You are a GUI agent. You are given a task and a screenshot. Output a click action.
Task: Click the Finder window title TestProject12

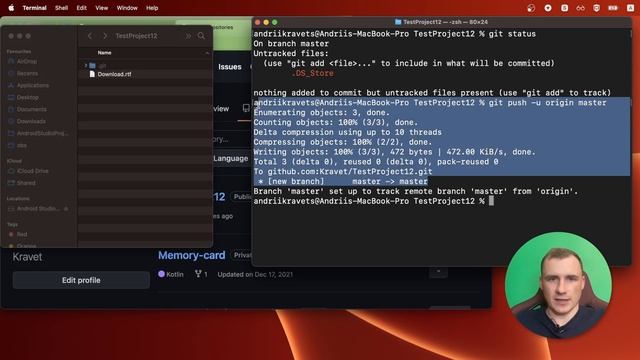pyautogui.click(x=136, y=36)
